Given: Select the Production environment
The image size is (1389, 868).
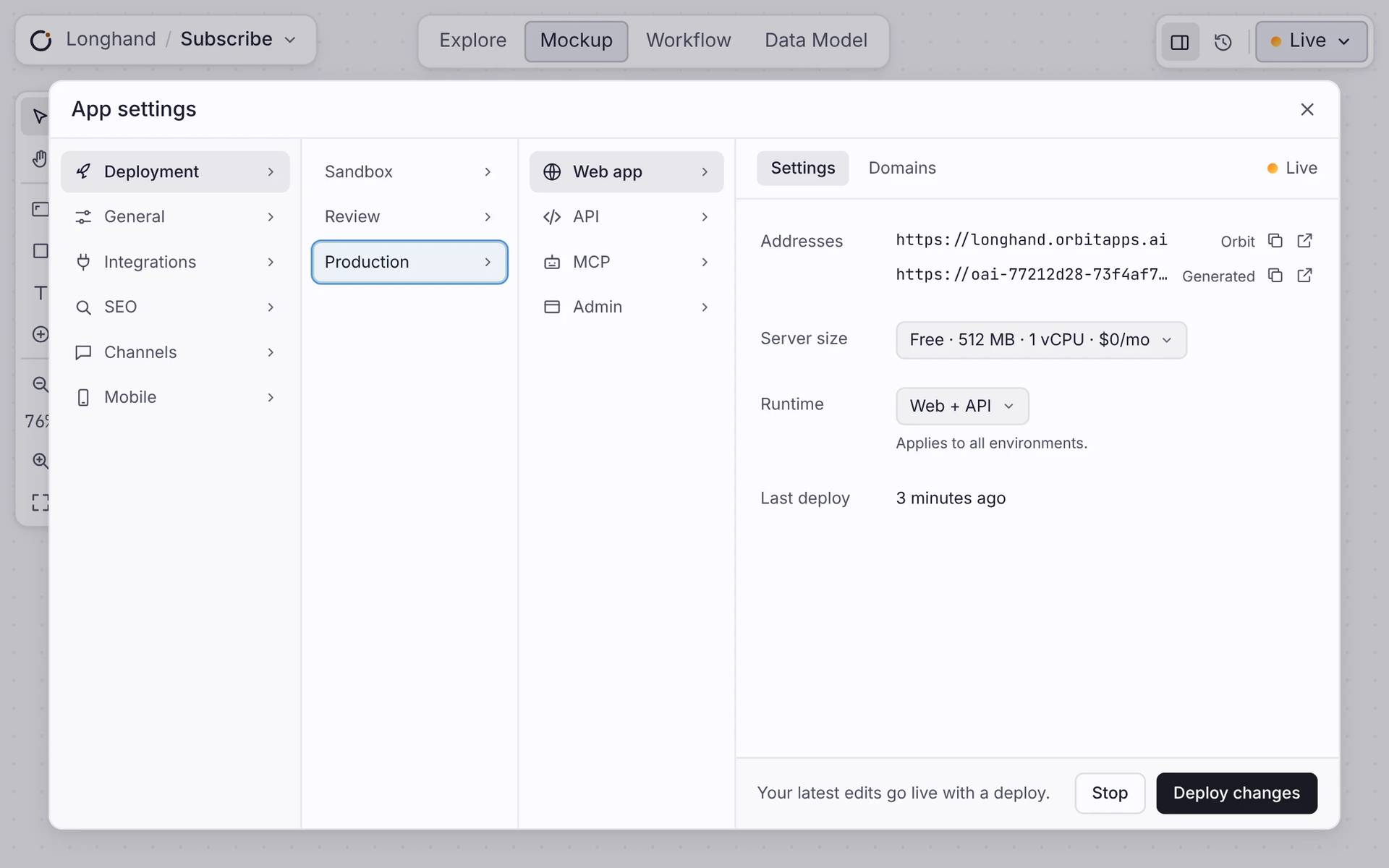Looking at the screenshot, I should [409, 262].
